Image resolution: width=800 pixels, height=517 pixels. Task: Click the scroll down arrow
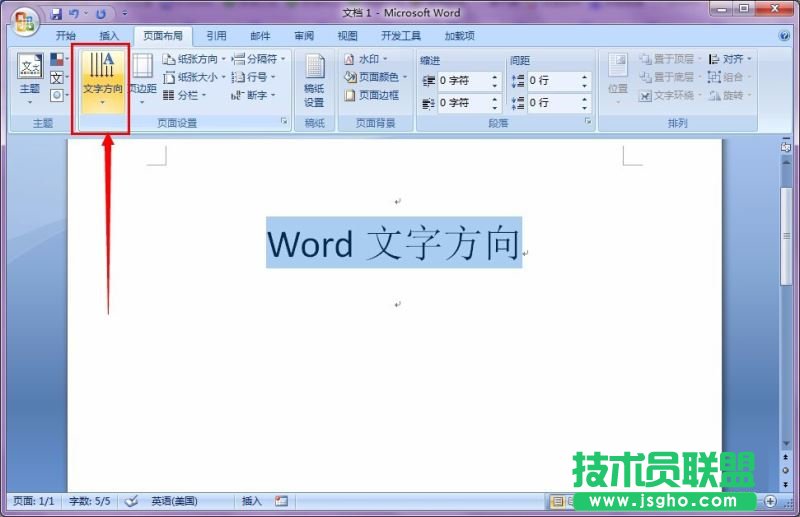[x=786, y=444]
